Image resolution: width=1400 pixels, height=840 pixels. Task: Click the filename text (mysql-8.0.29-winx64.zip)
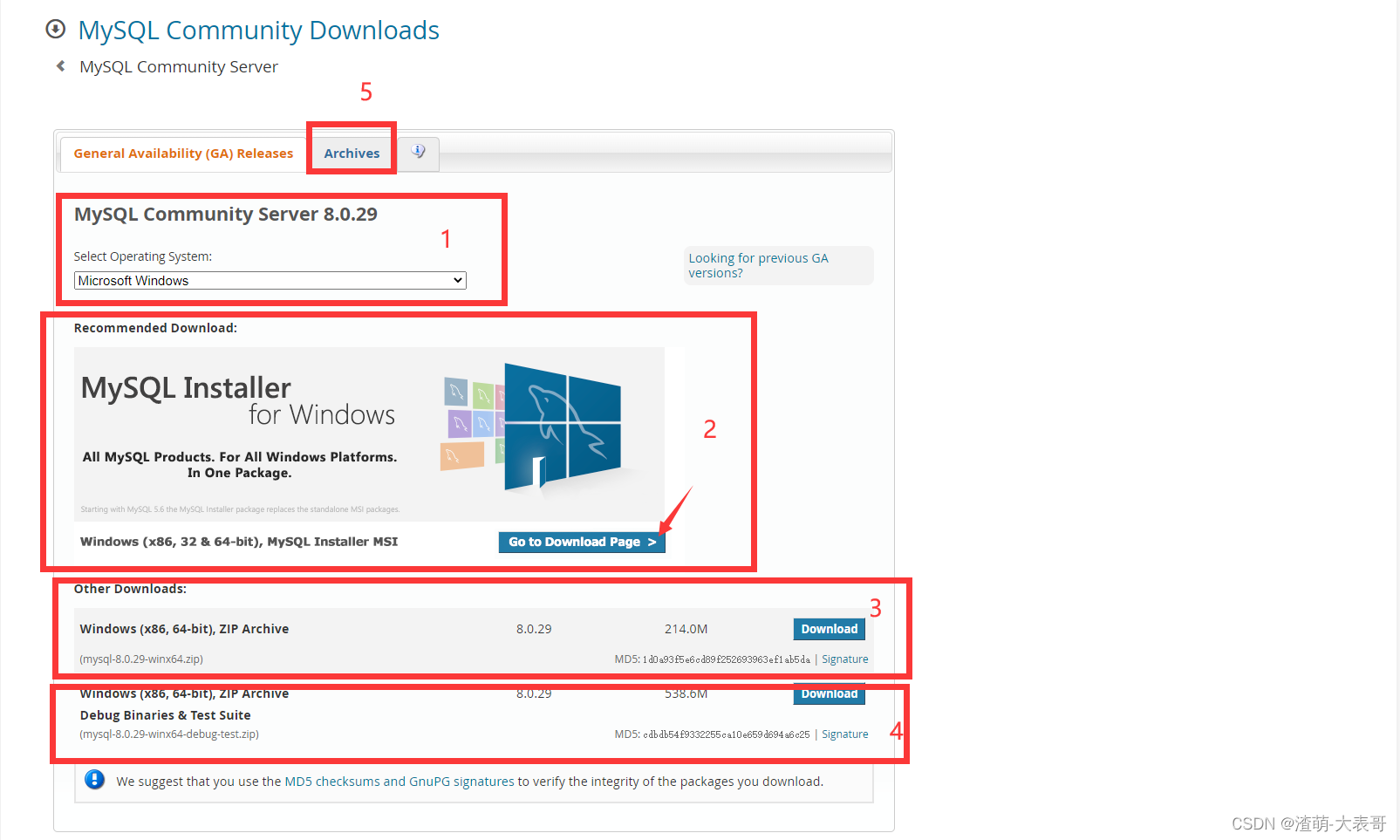(141, 659)
